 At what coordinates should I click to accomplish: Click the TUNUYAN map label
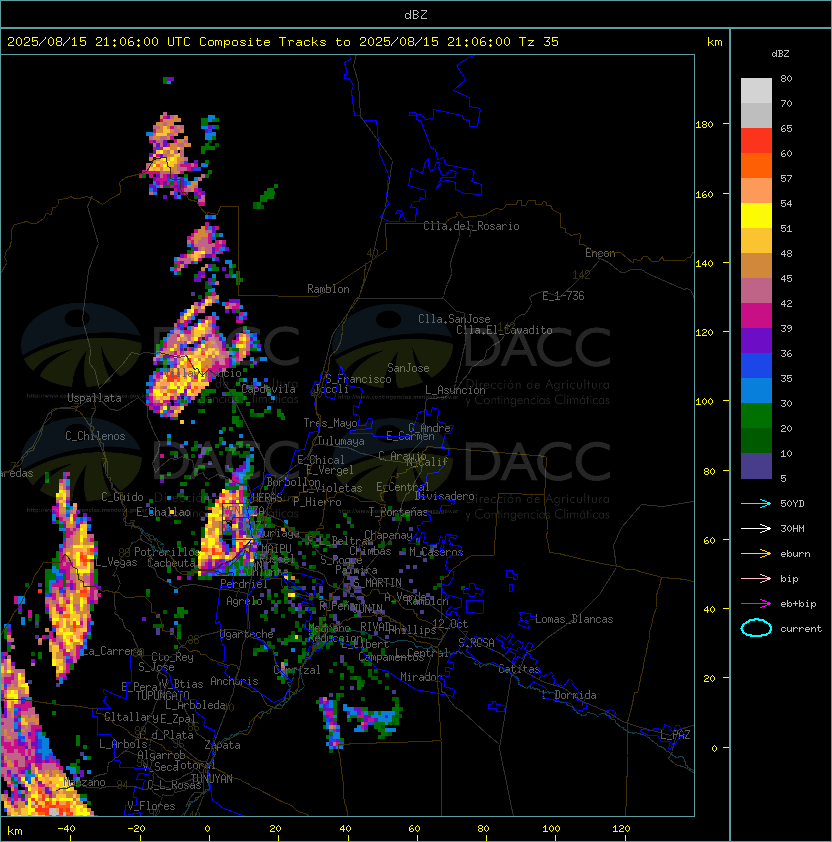[212, 779]
